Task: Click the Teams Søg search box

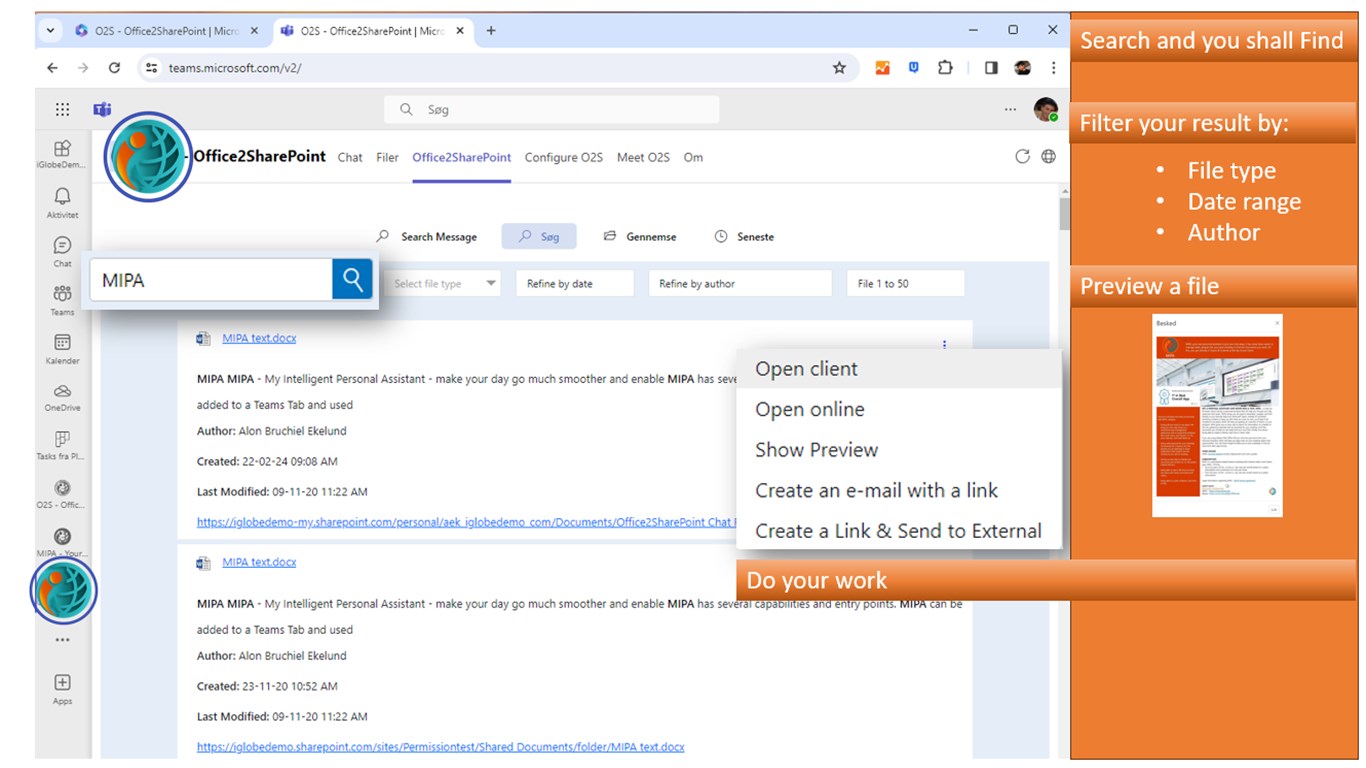Action: pyautogui.click(x=551, y=110)
